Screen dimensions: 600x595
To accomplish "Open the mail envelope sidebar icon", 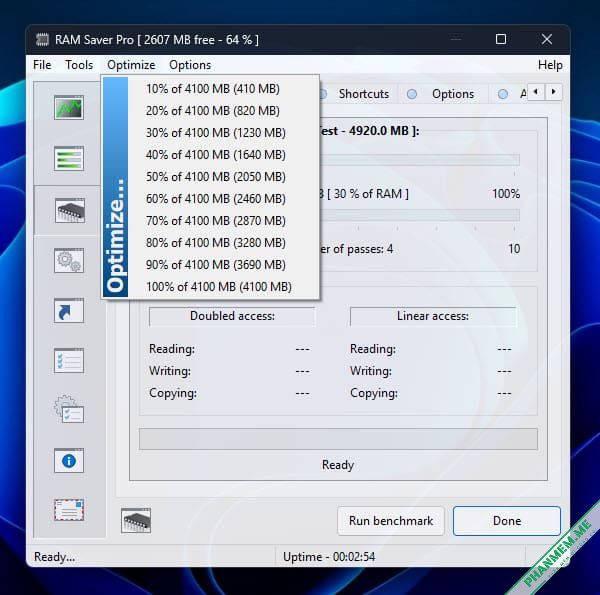I will click(69, 510).
